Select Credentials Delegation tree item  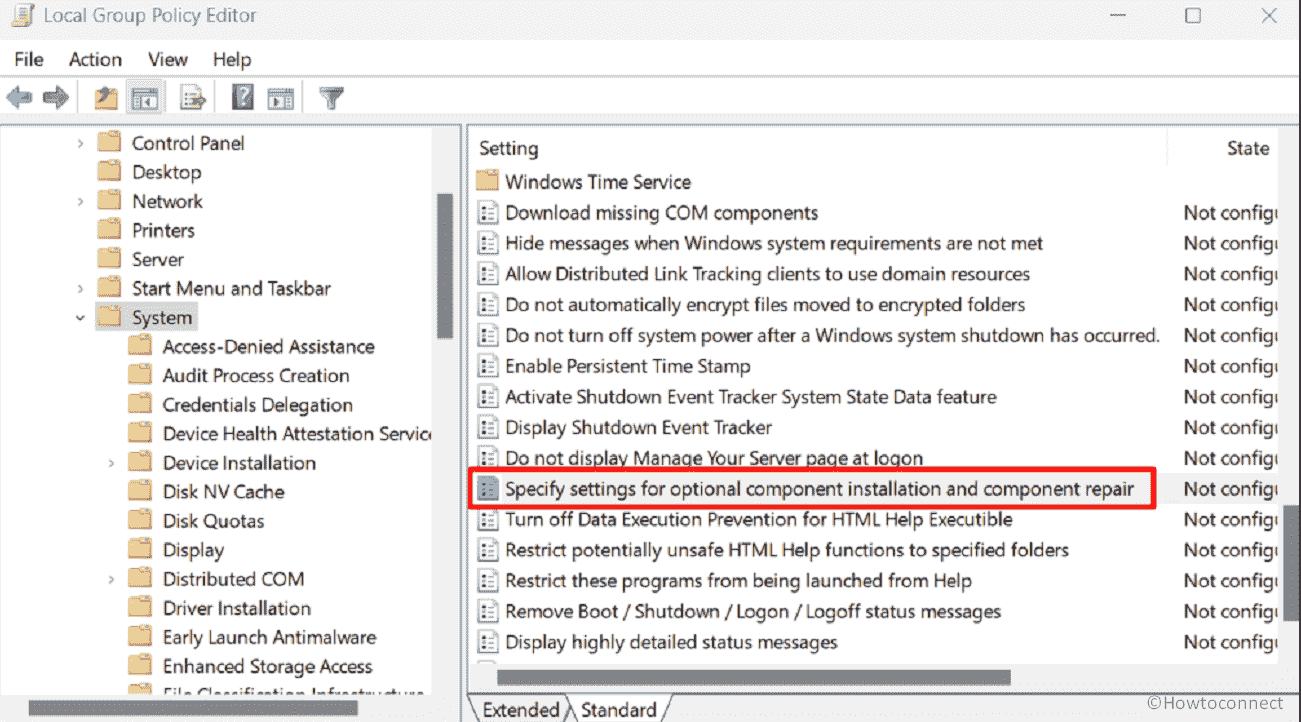[258, 405]
